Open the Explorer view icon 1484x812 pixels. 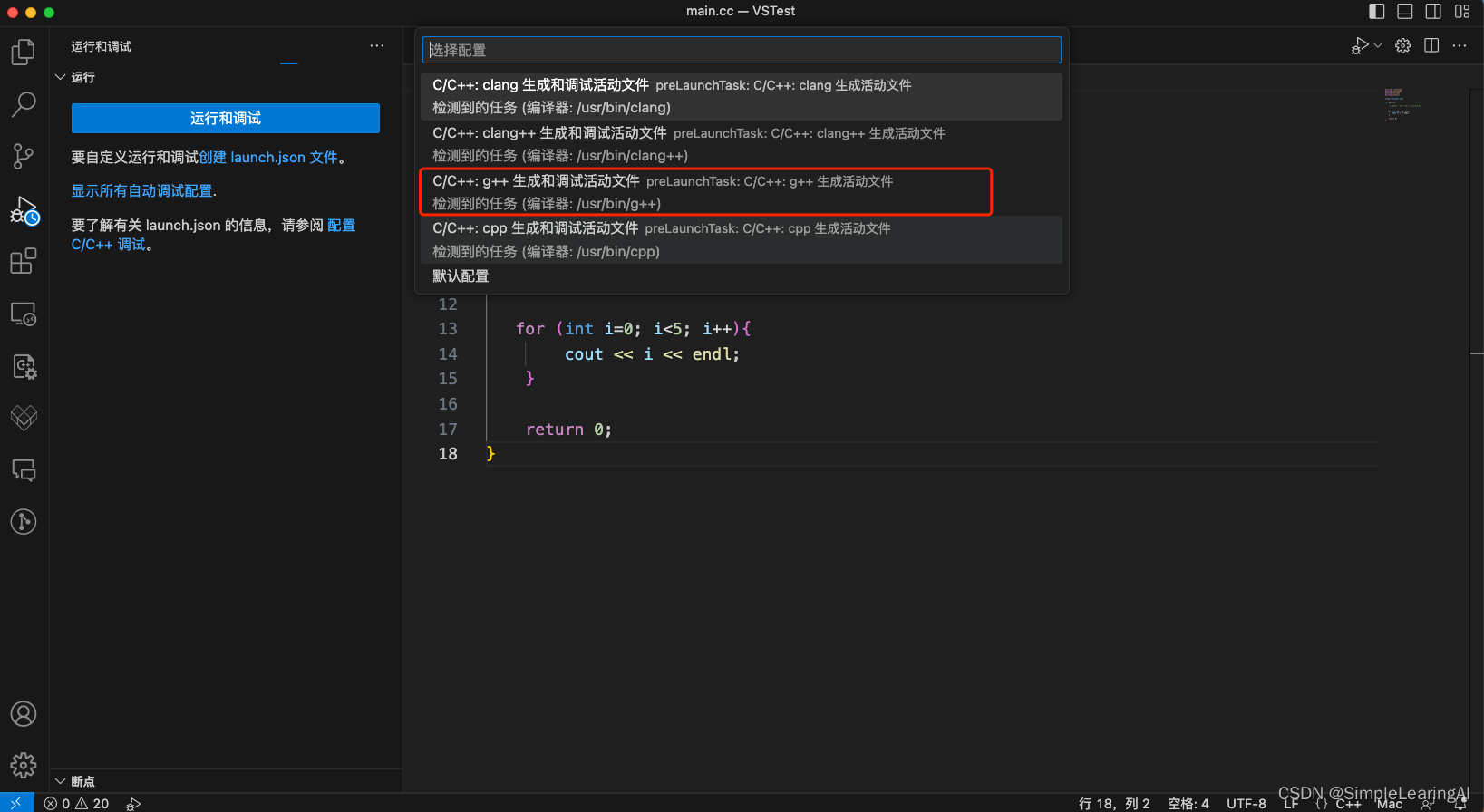click(24, 53)
